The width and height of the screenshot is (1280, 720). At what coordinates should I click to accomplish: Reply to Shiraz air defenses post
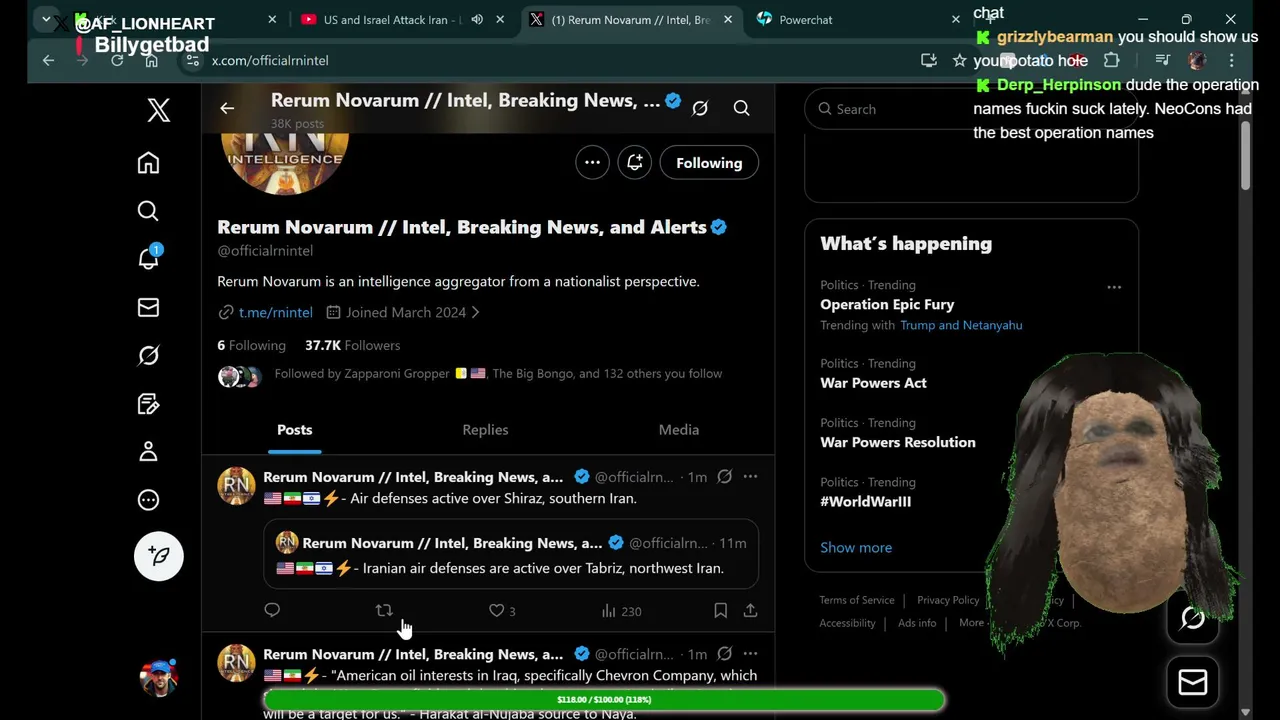[272, 610]
